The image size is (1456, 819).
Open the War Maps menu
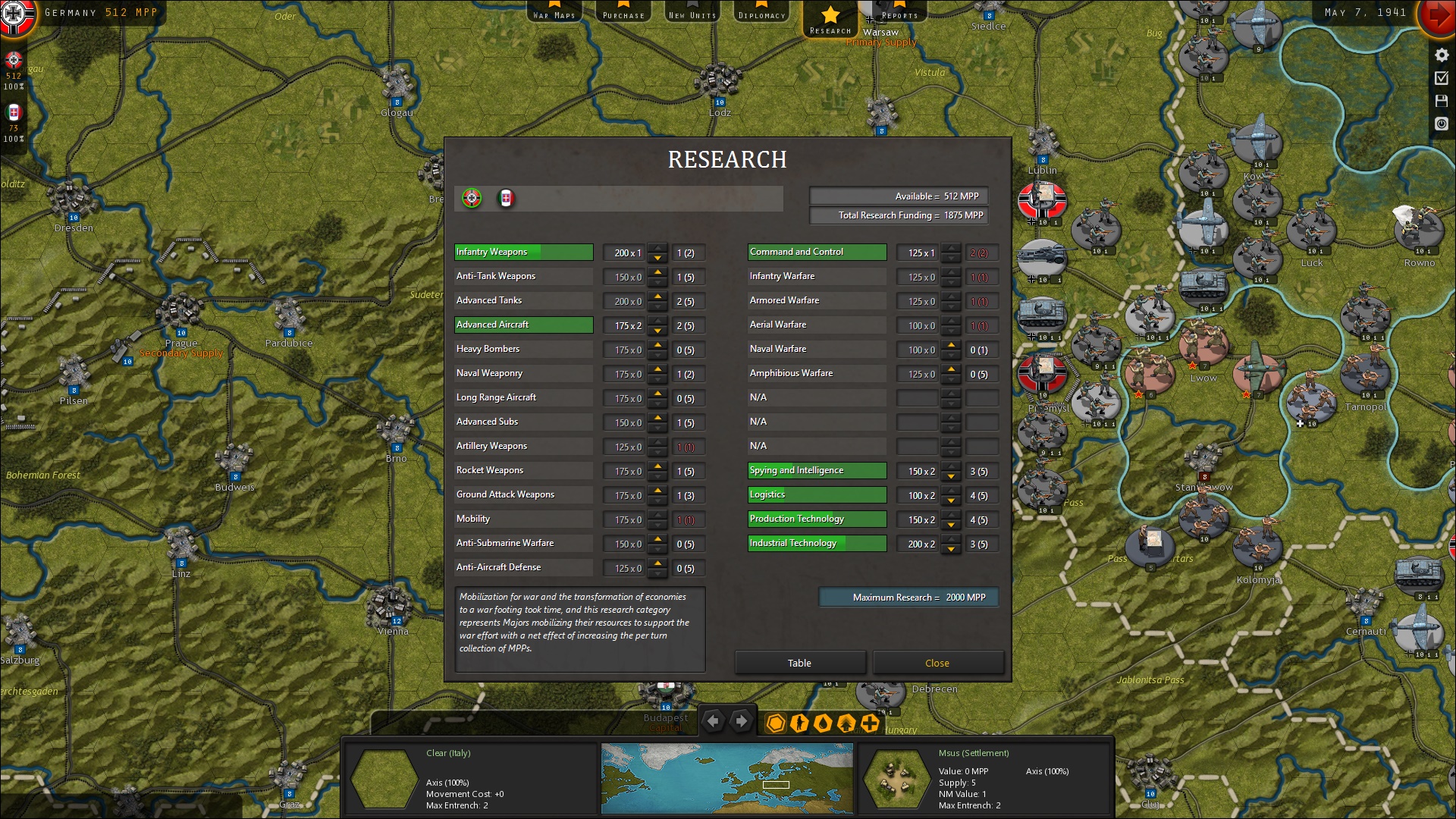554,11
